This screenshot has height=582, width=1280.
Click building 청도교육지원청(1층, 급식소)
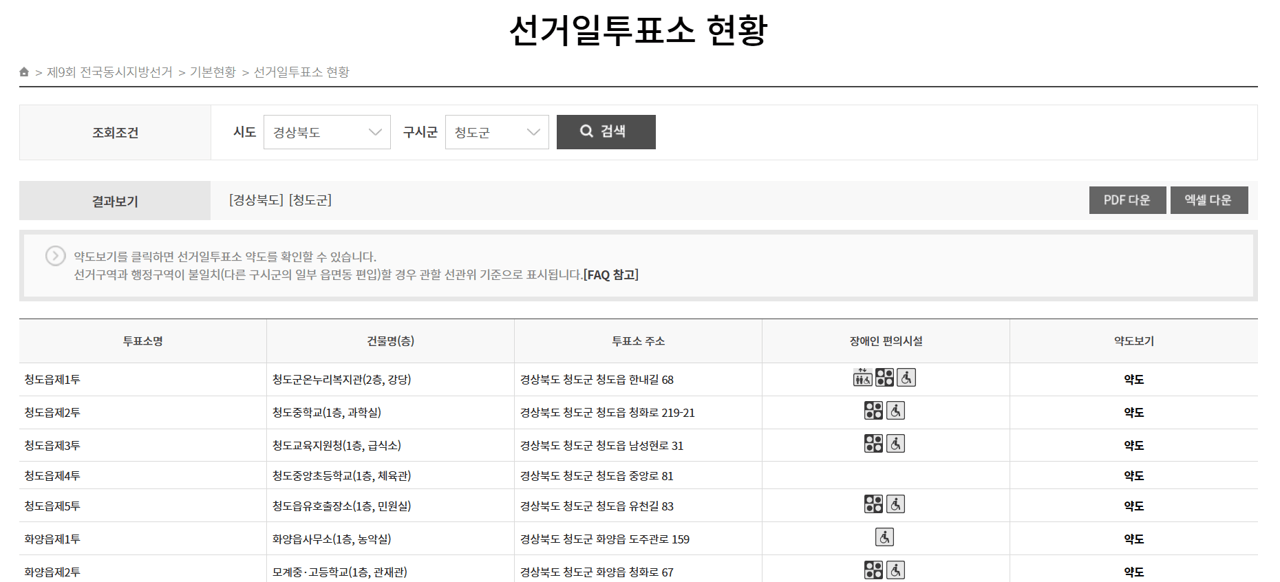click(337, 446)
